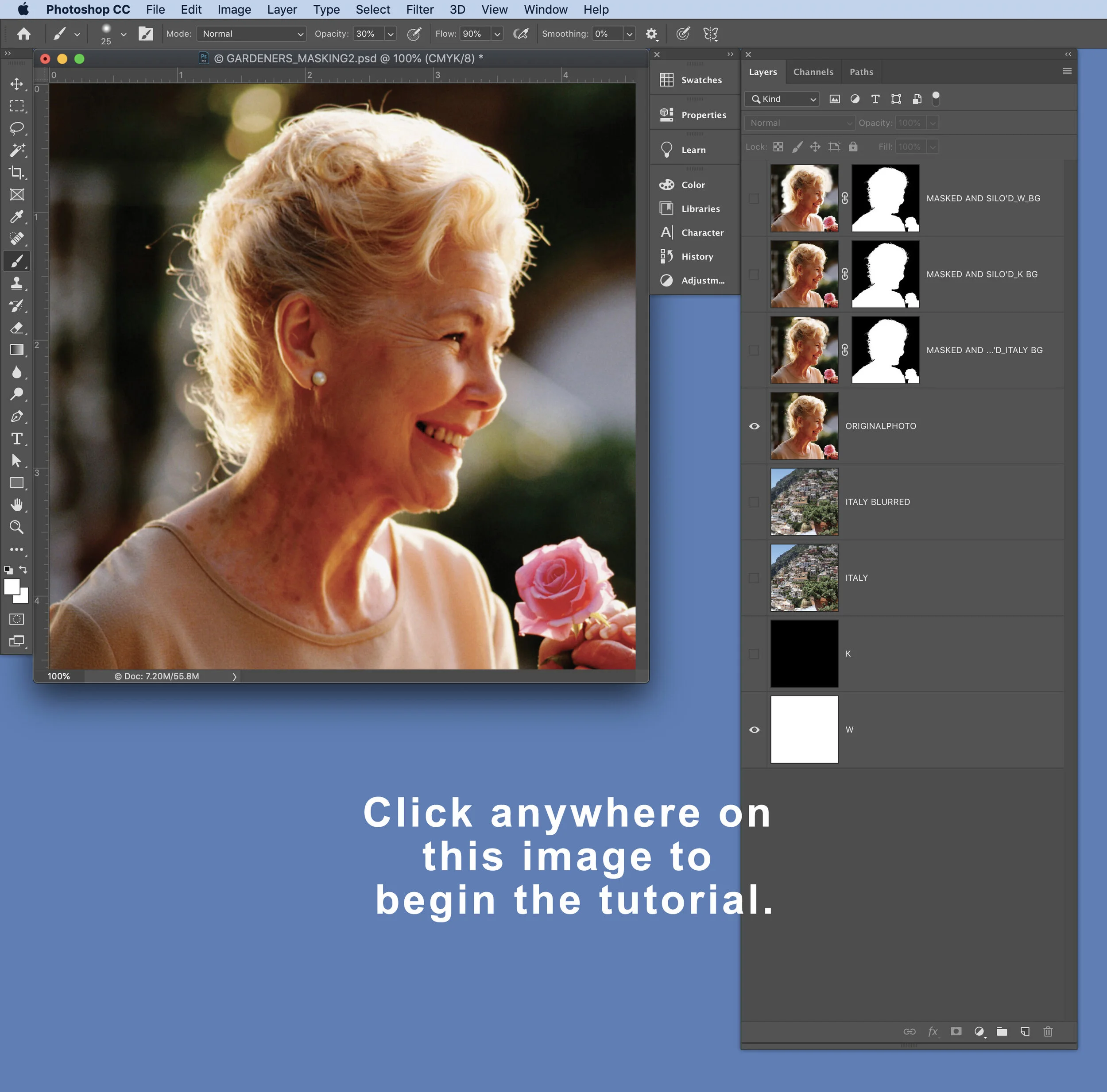The width and height of the screenshot is (1107, 1092).
Task: Select the Lasso tool
Action: [17, 128]
